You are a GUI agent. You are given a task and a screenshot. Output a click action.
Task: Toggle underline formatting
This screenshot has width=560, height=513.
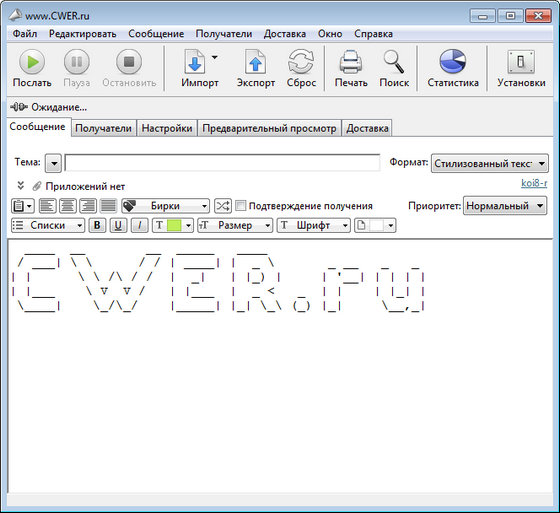tap(118, 225)
